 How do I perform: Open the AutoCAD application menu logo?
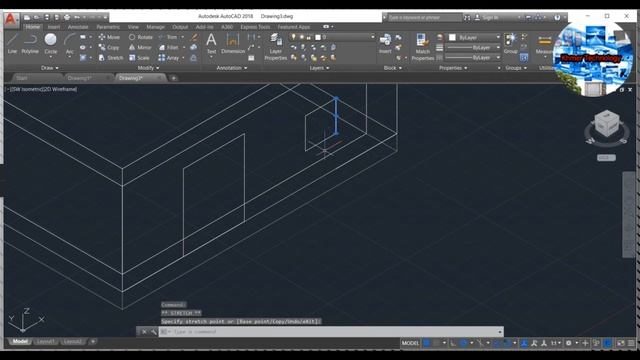coord(11,19)
